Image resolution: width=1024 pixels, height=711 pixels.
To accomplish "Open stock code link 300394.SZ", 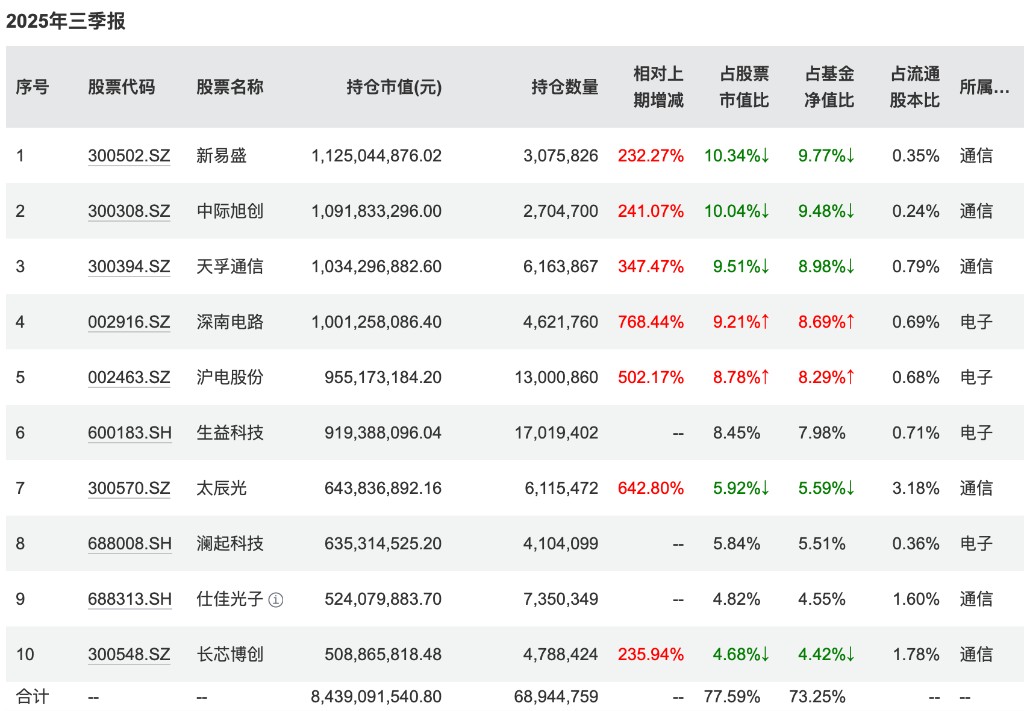I will tap(129, 267).
